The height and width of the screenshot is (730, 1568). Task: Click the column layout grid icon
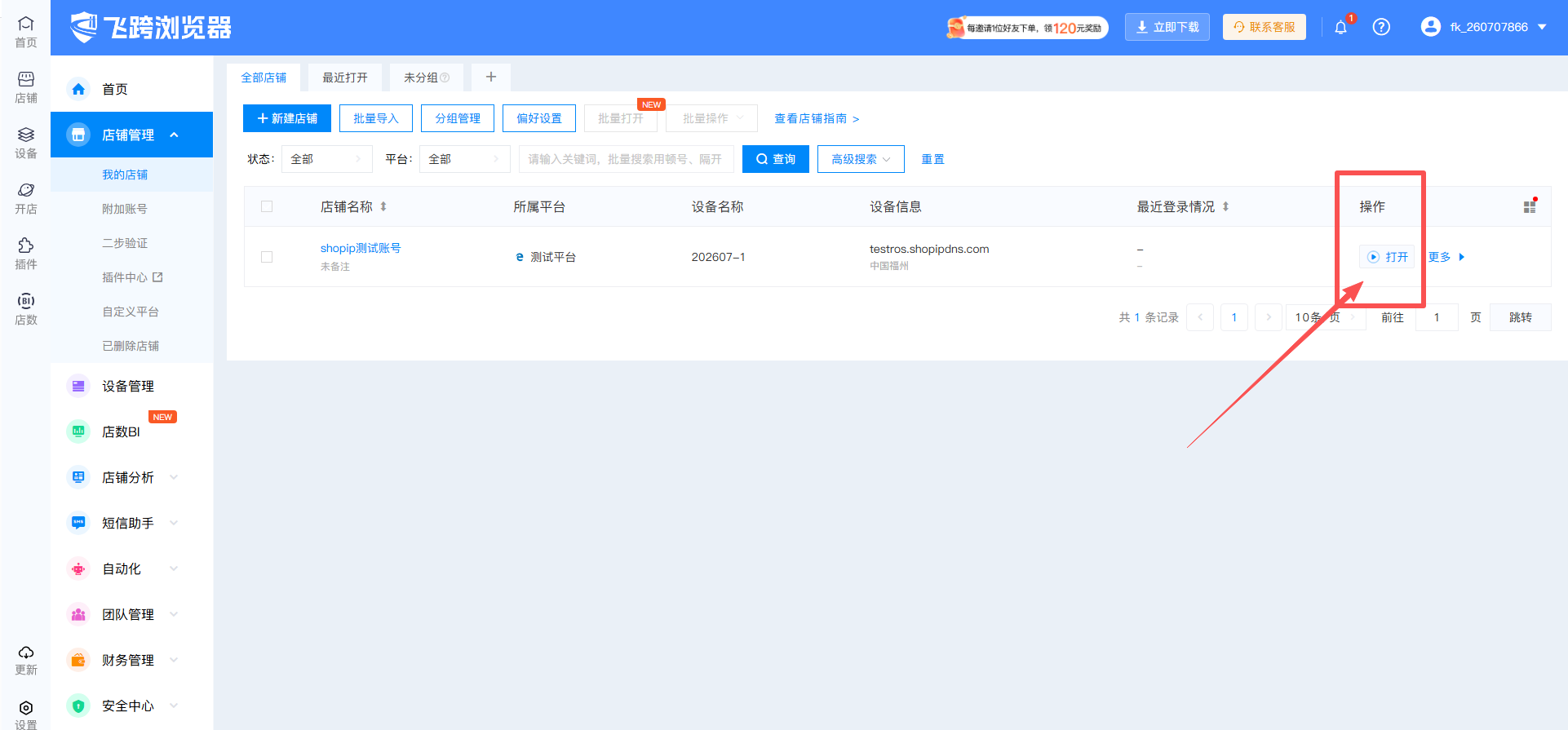tap(1530, 206)
